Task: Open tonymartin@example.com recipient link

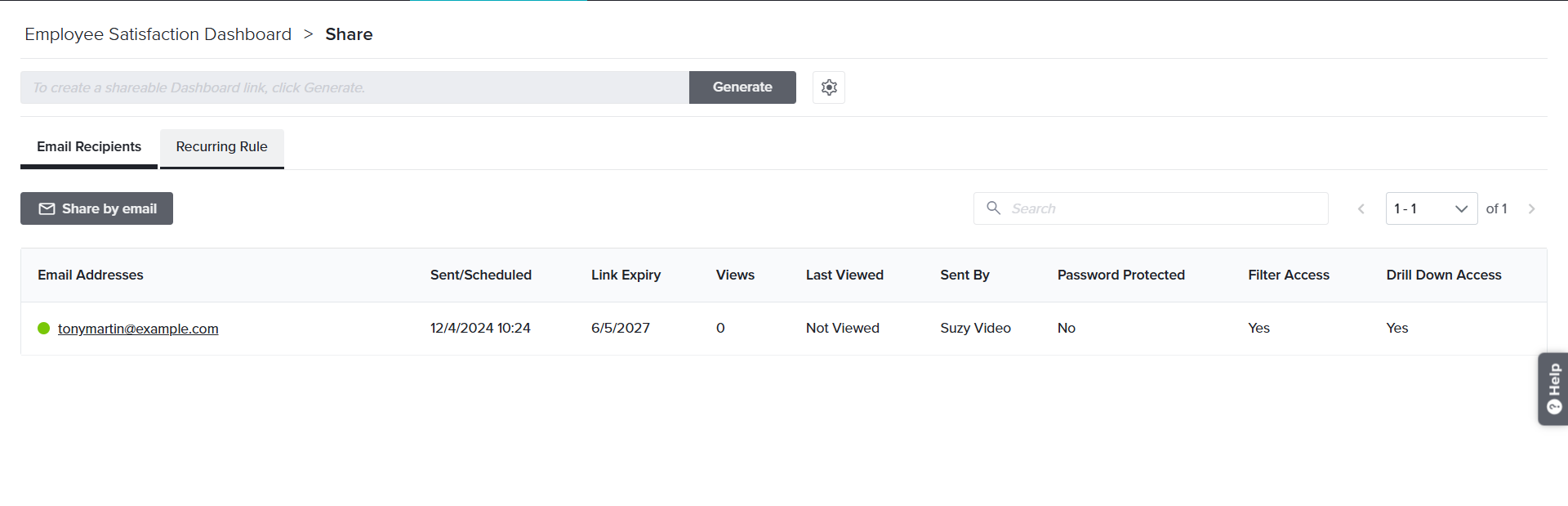Action: 138,329
